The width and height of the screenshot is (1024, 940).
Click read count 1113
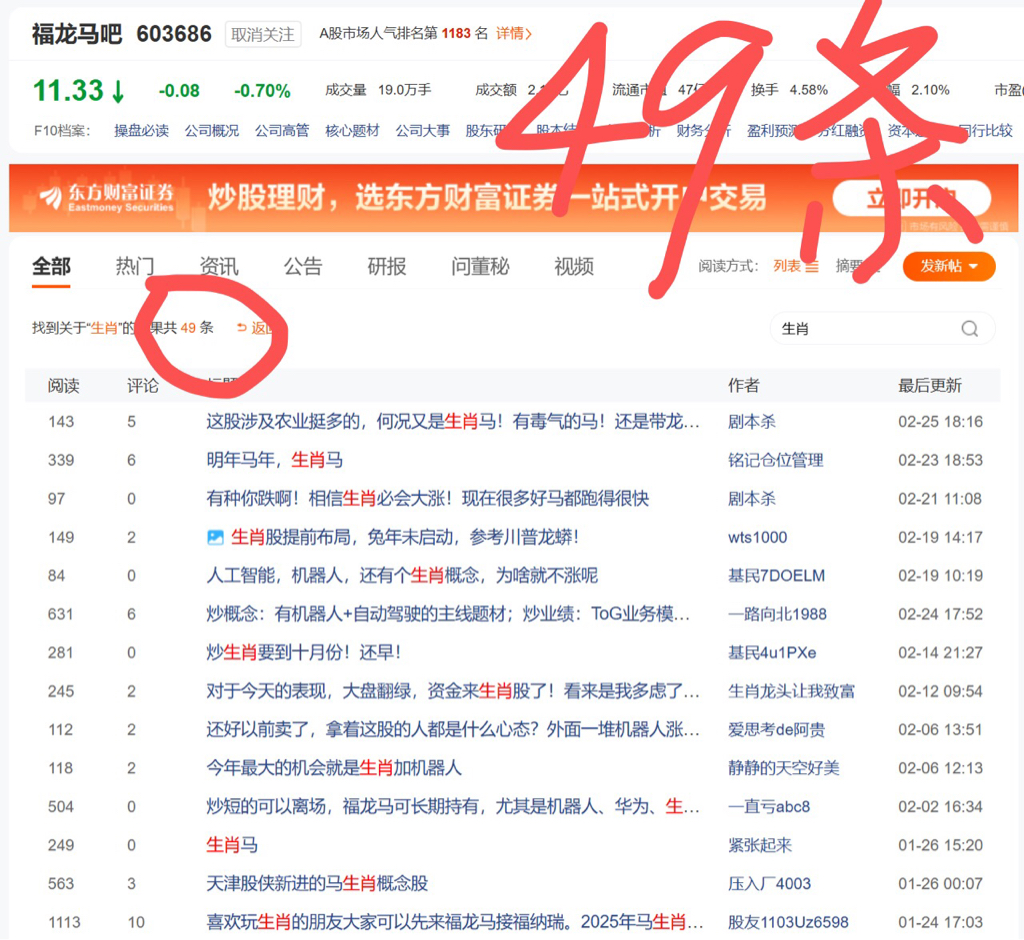click(x=64, y=922)
